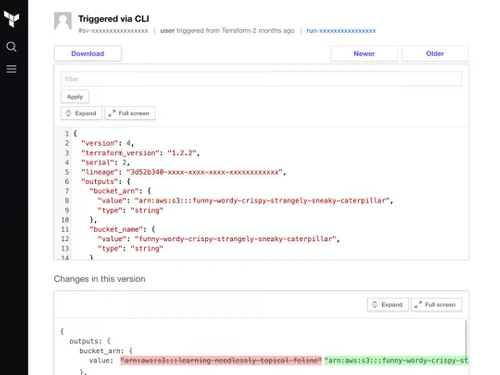500x375 pixels.
Task: Click the added green arn value in diff
Action: 396,360
